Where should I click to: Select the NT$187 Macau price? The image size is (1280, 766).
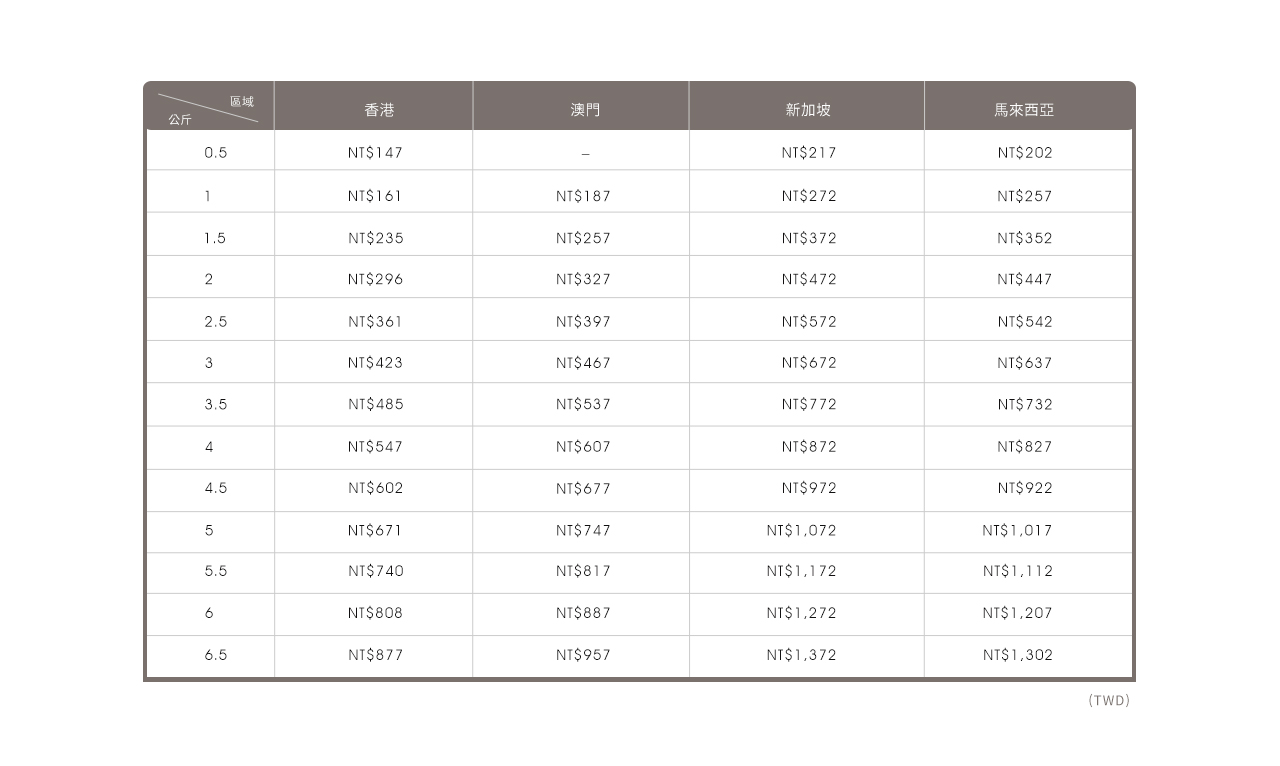click(x=583, y=196)
